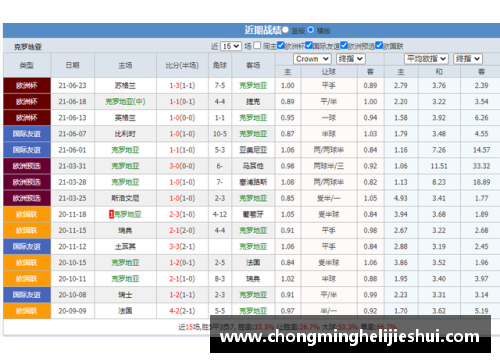
Task: Click the date 21-03-28
Action: [72, 182]
